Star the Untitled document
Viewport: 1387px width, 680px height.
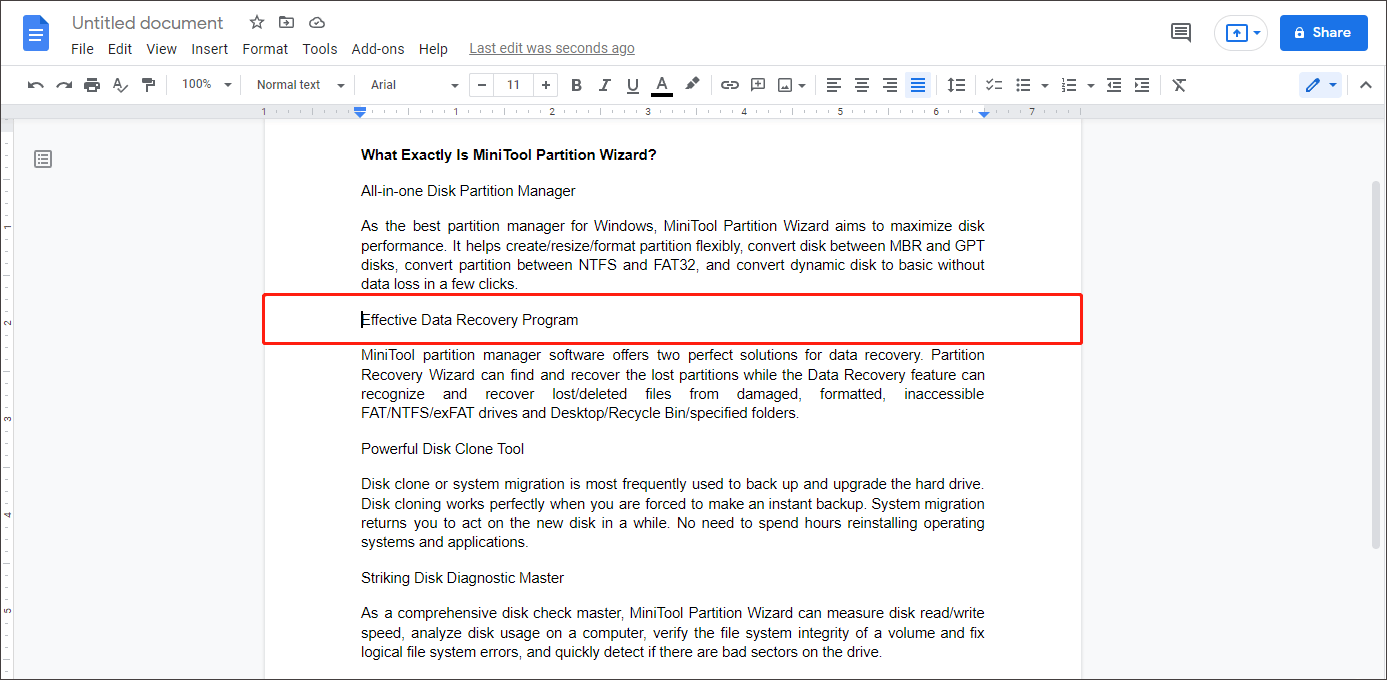tap(257, 22)
